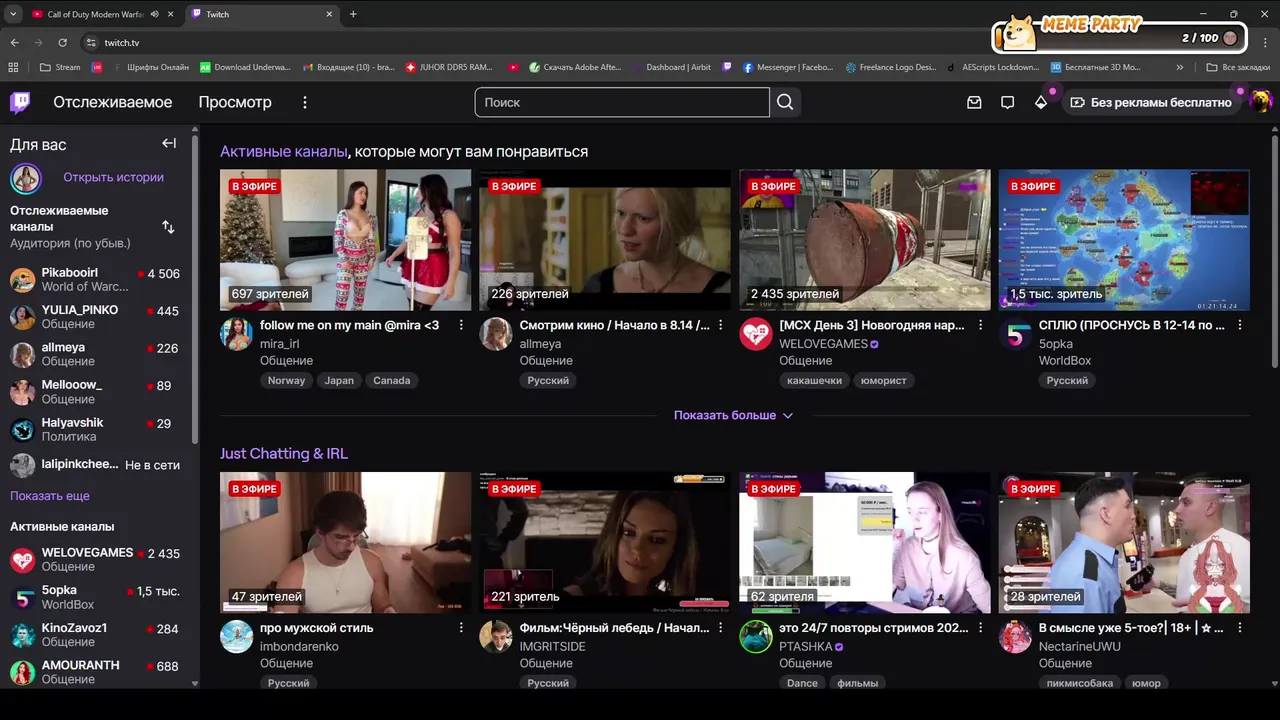Image resolution: width=1280 pixels, height=720 pixels.
Task: Open options for allmeya stream card
Action: point(720,325)
